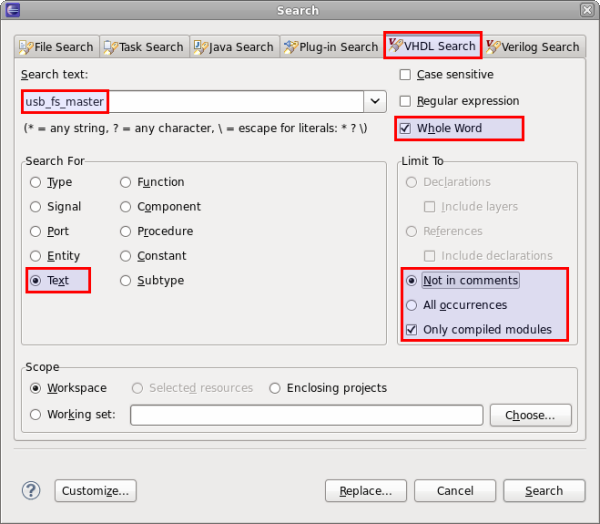Viewport: 600px width, 524px height.
Task: Click the Working set text field
Action: click(x=307, y=415)
